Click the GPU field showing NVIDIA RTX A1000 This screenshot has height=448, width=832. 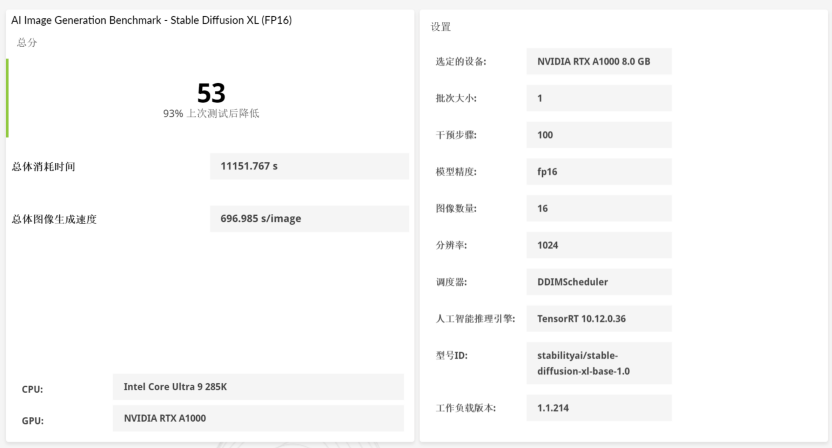[x=258, y=418]
